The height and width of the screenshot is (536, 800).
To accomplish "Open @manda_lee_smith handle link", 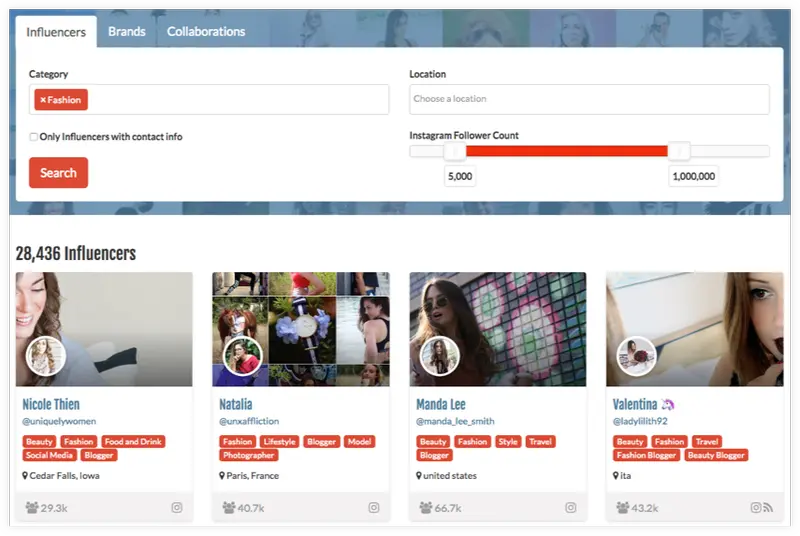I will 455,421.
